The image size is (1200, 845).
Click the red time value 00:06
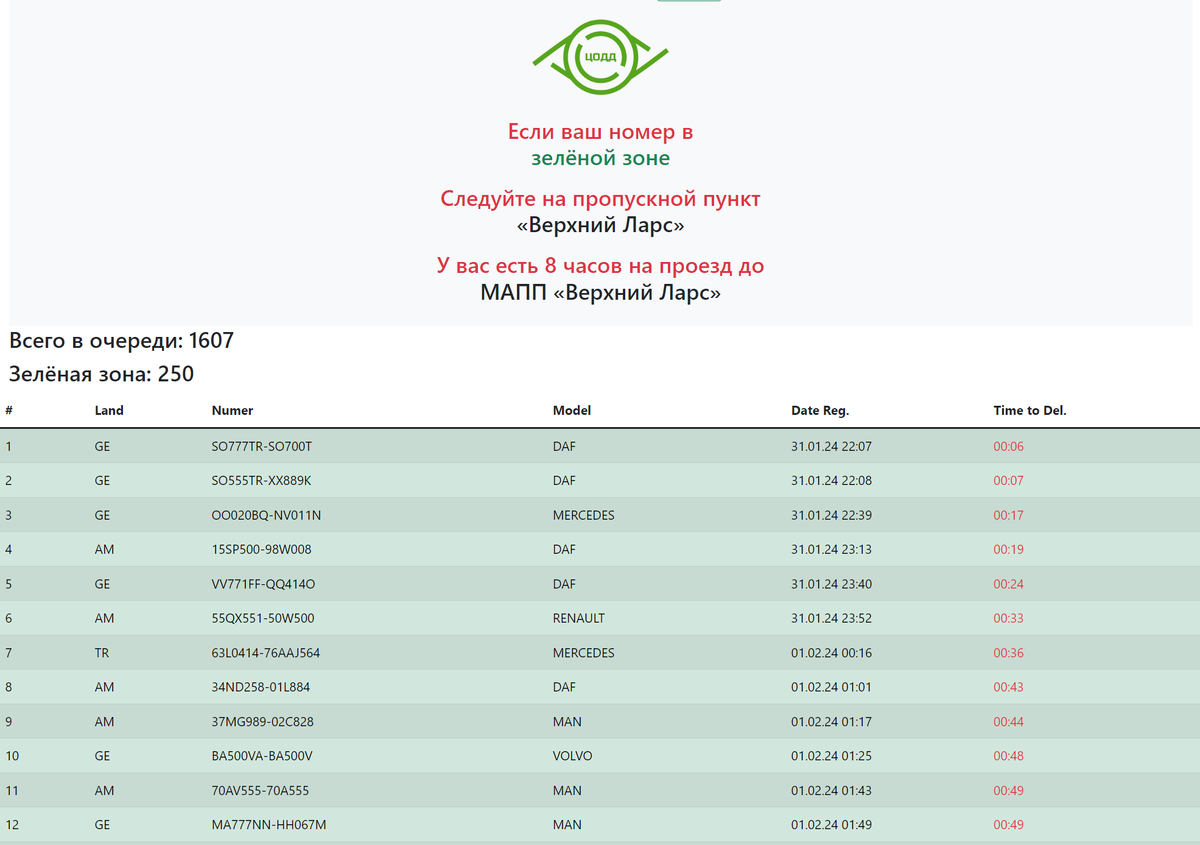1008,447
